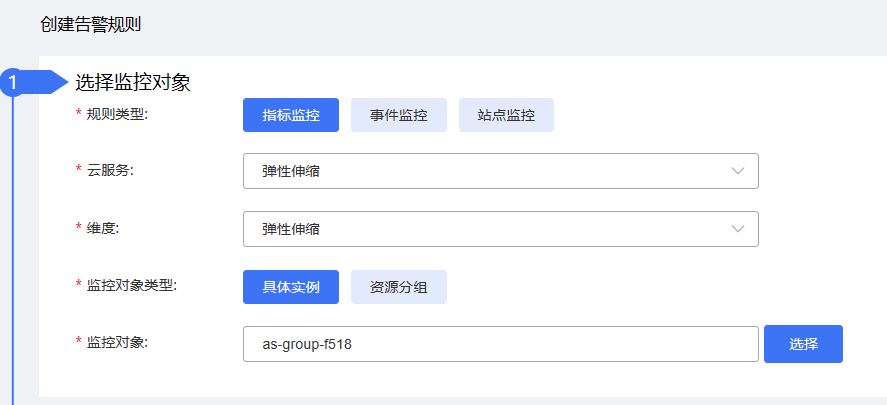This screenshot has width=887, height=405.
Task: Click the 维度 field label
Action: coord(103,228)
